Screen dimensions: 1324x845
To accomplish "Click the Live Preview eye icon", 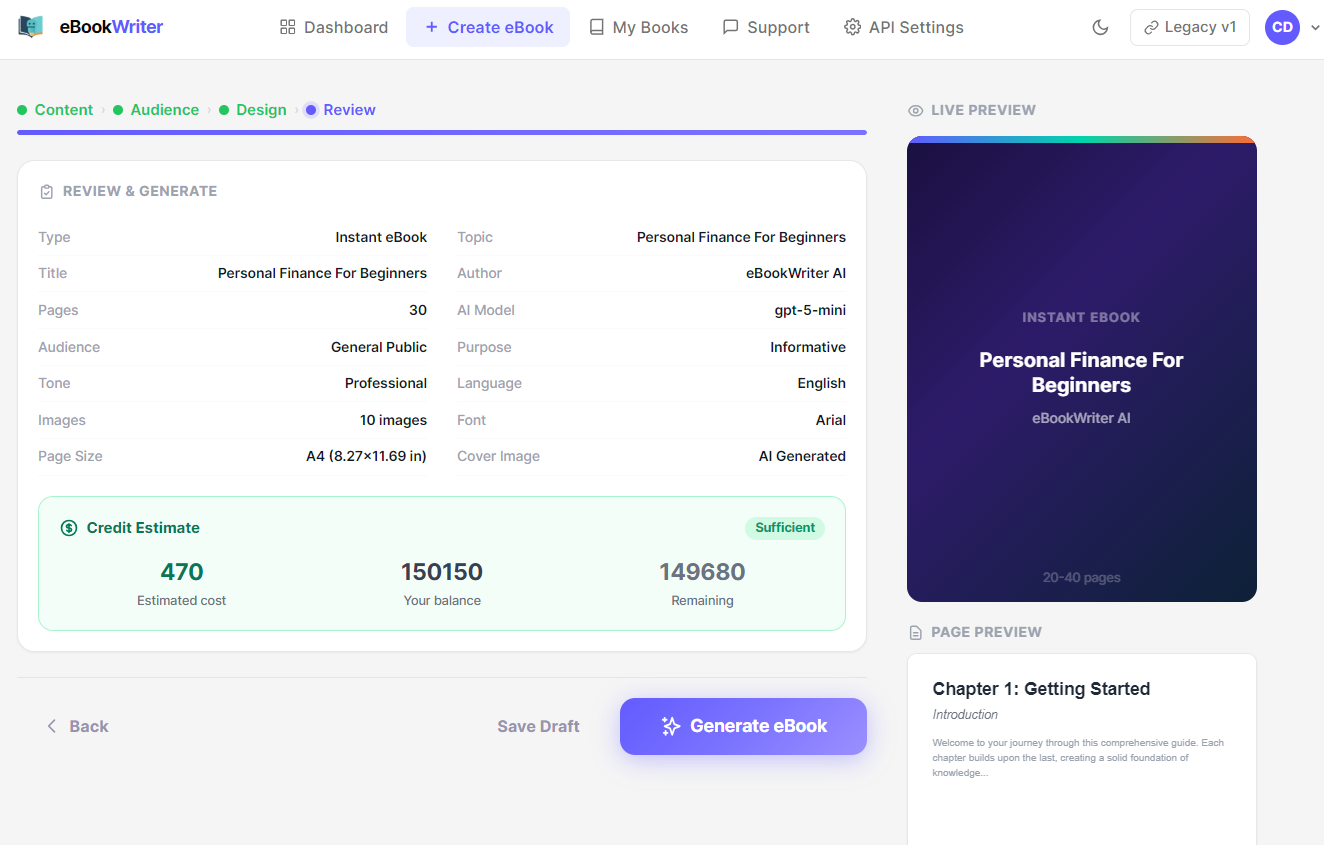I will click(915, 110).
